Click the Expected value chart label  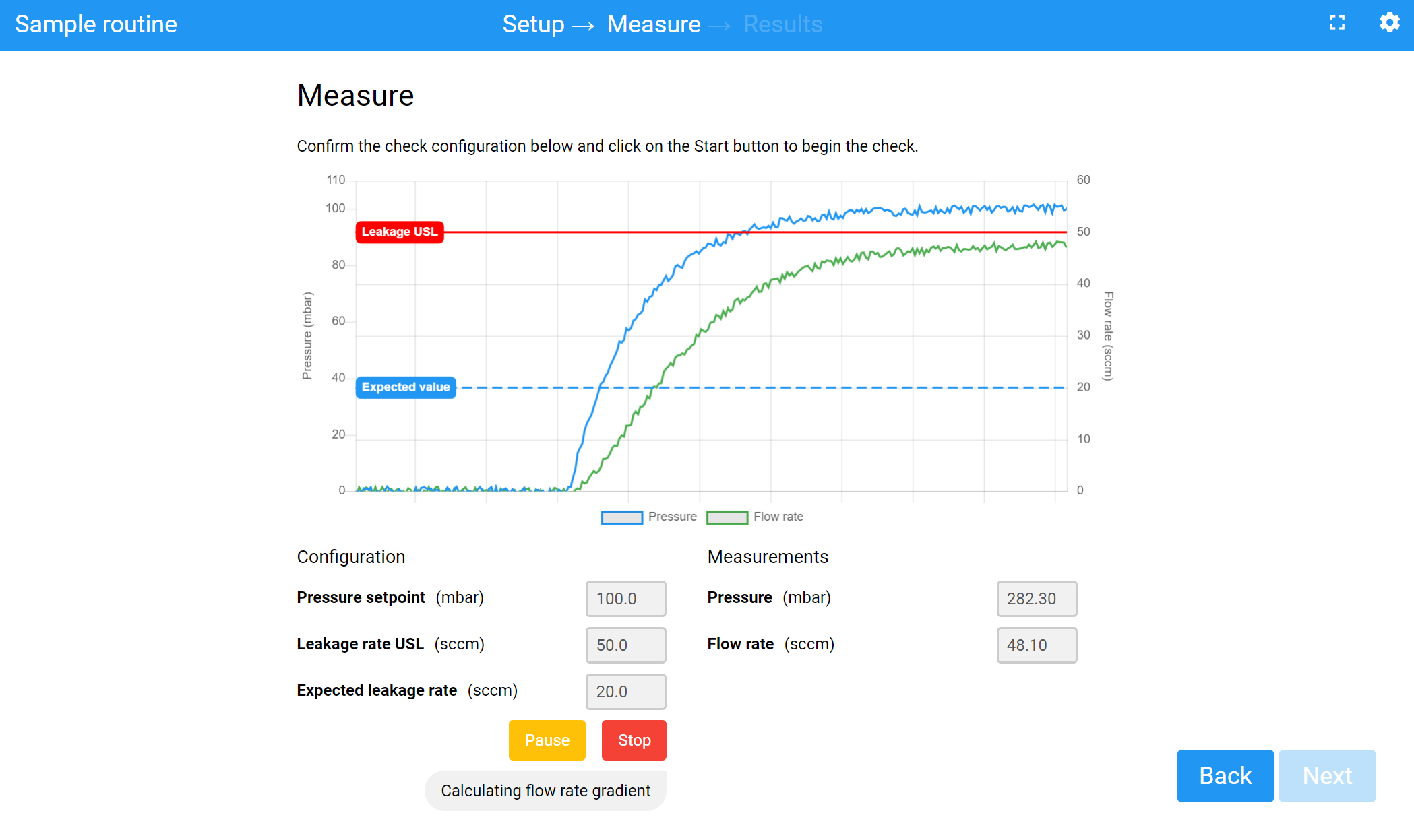(406, 387)
